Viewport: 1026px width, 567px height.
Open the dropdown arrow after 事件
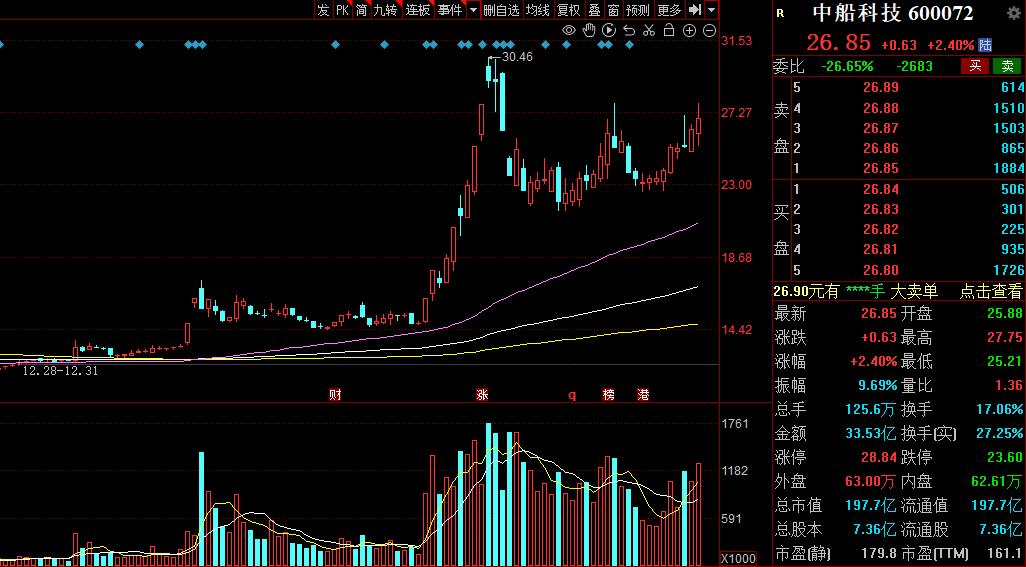pyautogui.click(x=474, y=10)
